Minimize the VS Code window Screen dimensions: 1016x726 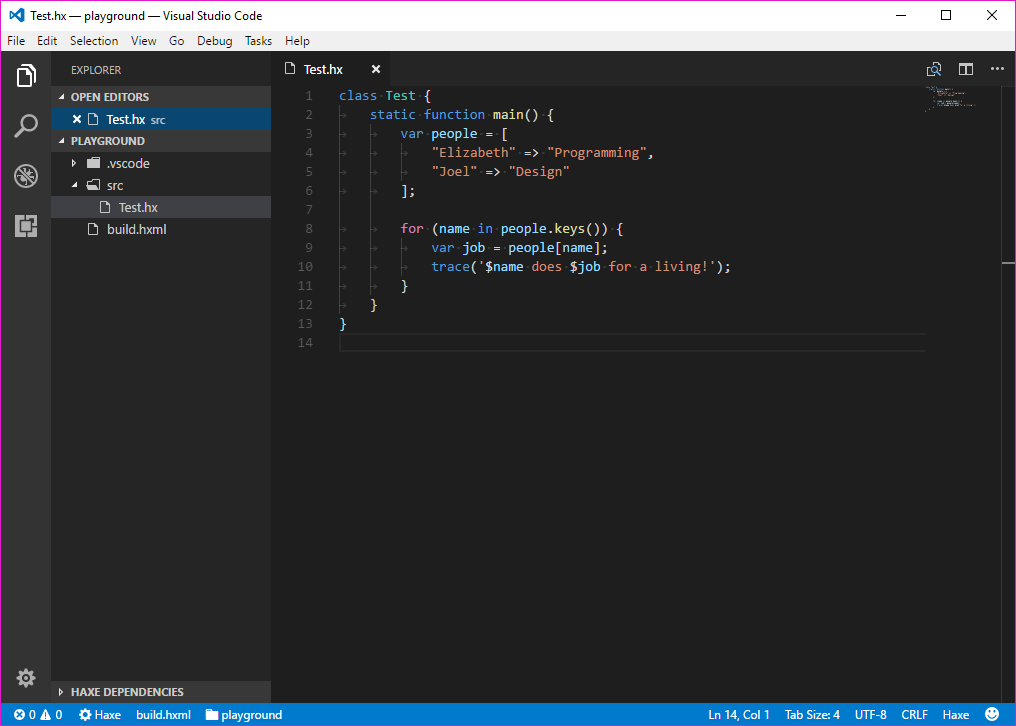[x=901, y=15]
